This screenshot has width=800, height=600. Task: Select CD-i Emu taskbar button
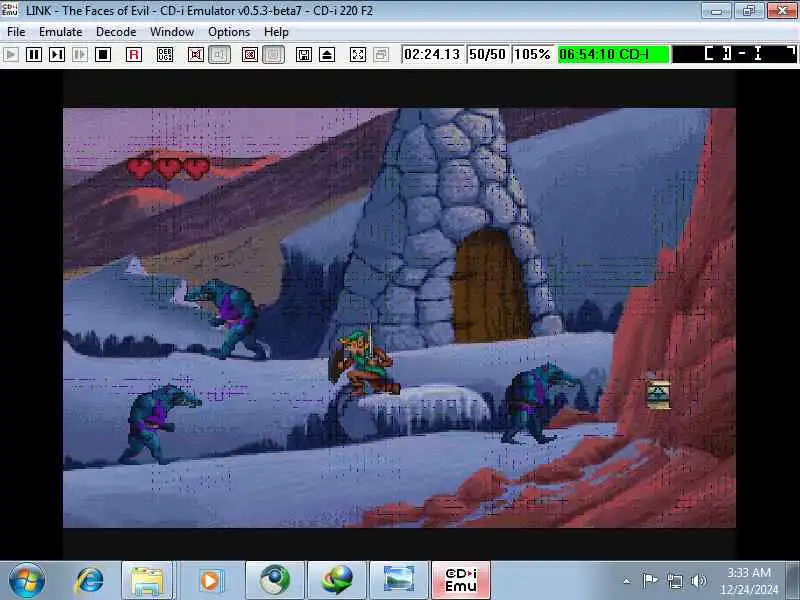click(461, 581)
